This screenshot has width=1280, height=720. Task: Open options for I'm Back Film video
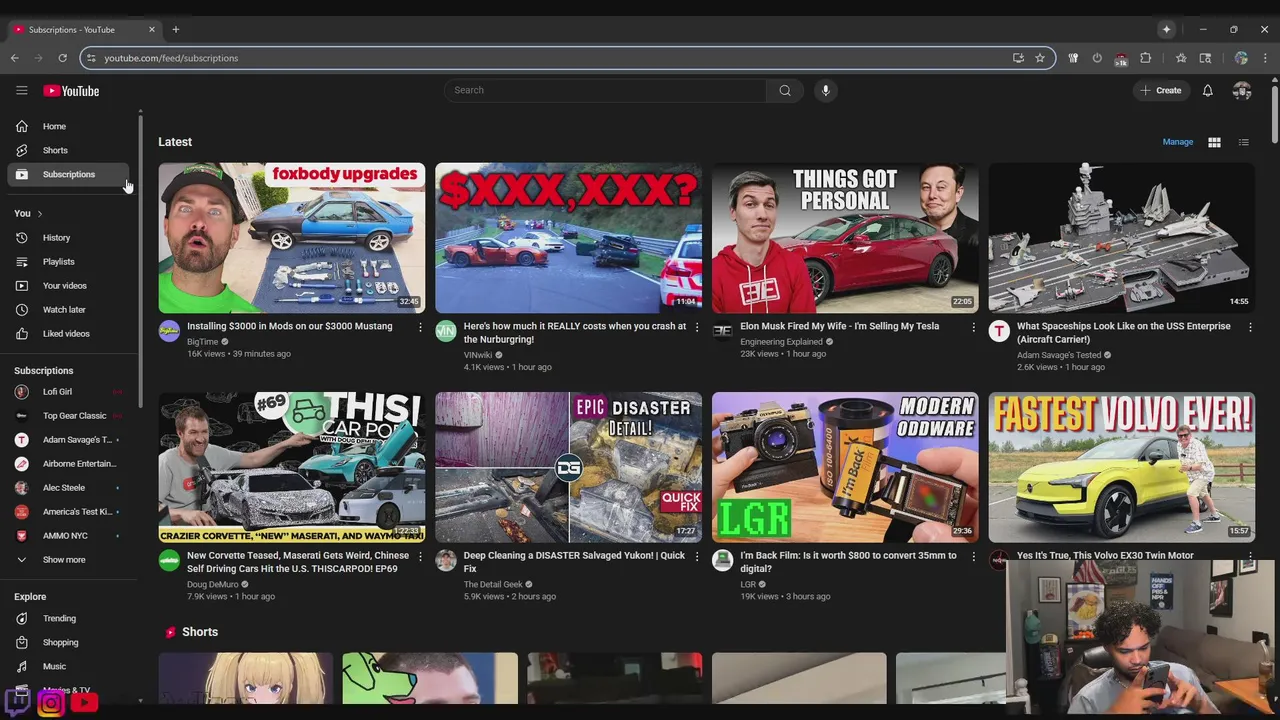(x=974, y=557)
